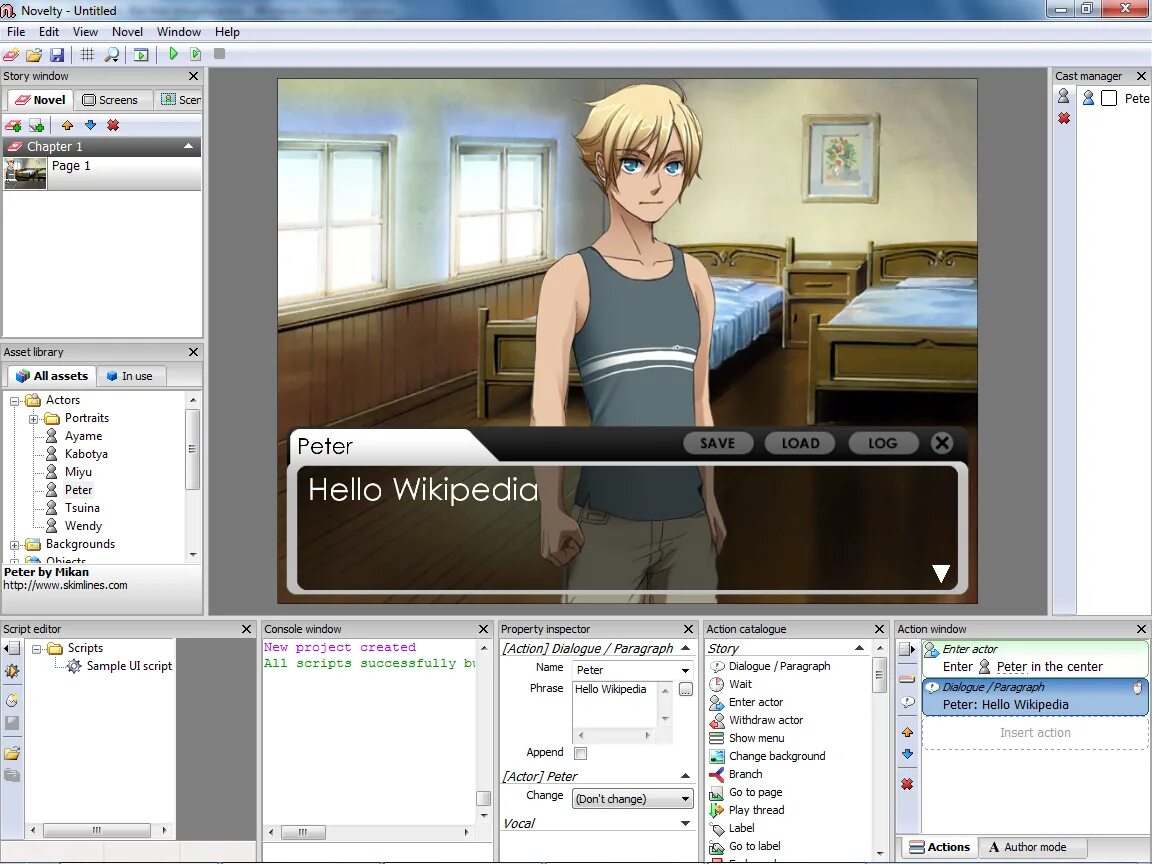Delete the selected page with the red X in Story window
Image resolution: width=1152 pixels, height=864 pixels.
tap(113, 126)
